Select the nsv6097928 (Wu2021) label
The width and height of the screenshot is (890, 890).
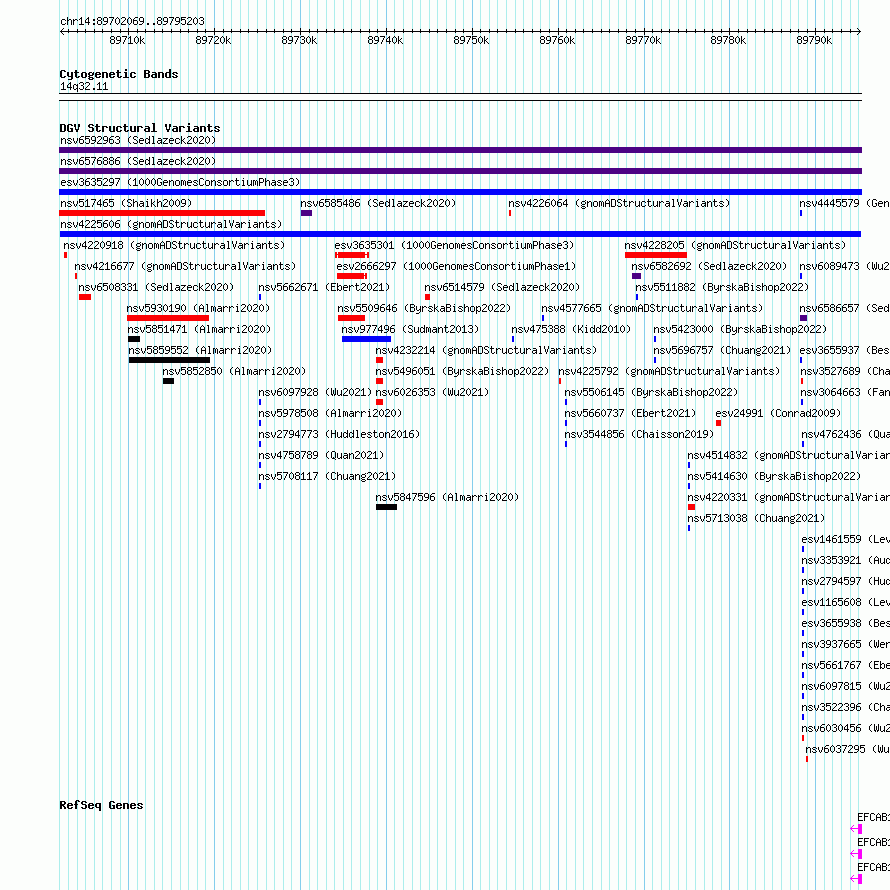315,392
